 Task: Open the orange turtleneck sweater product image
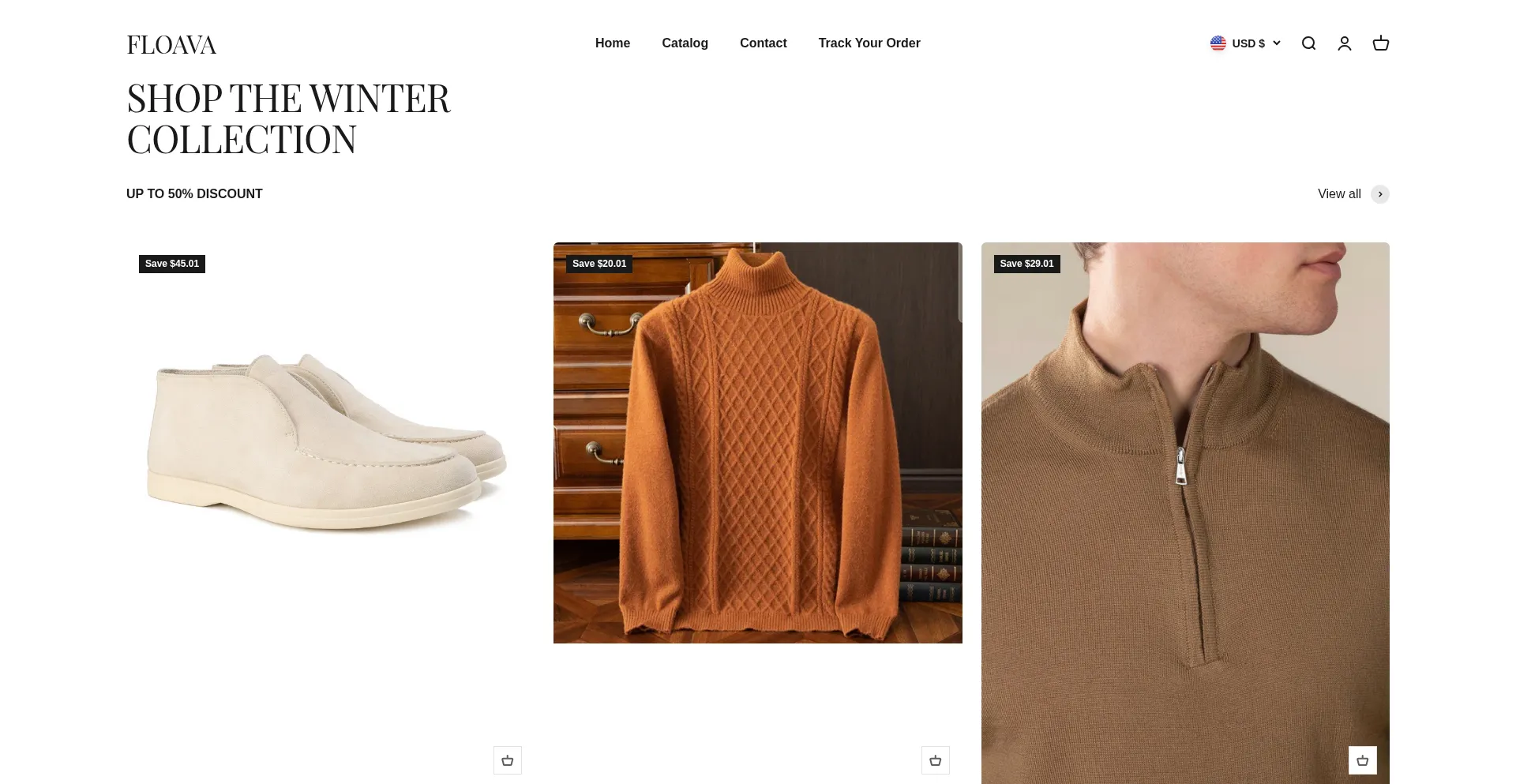[x=758, y=443]
